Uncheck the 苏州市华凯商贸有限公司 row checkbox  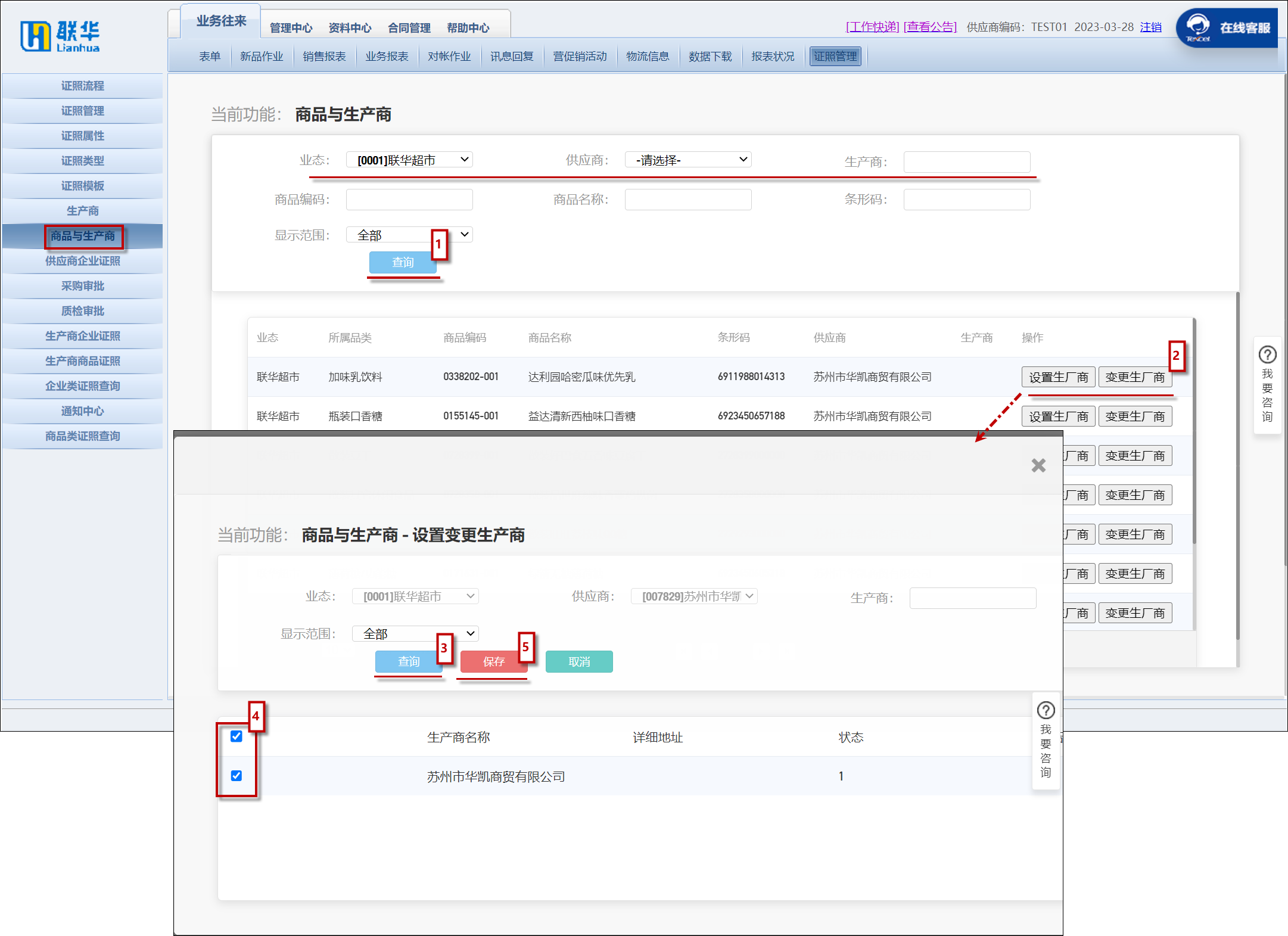coord(237,776)
